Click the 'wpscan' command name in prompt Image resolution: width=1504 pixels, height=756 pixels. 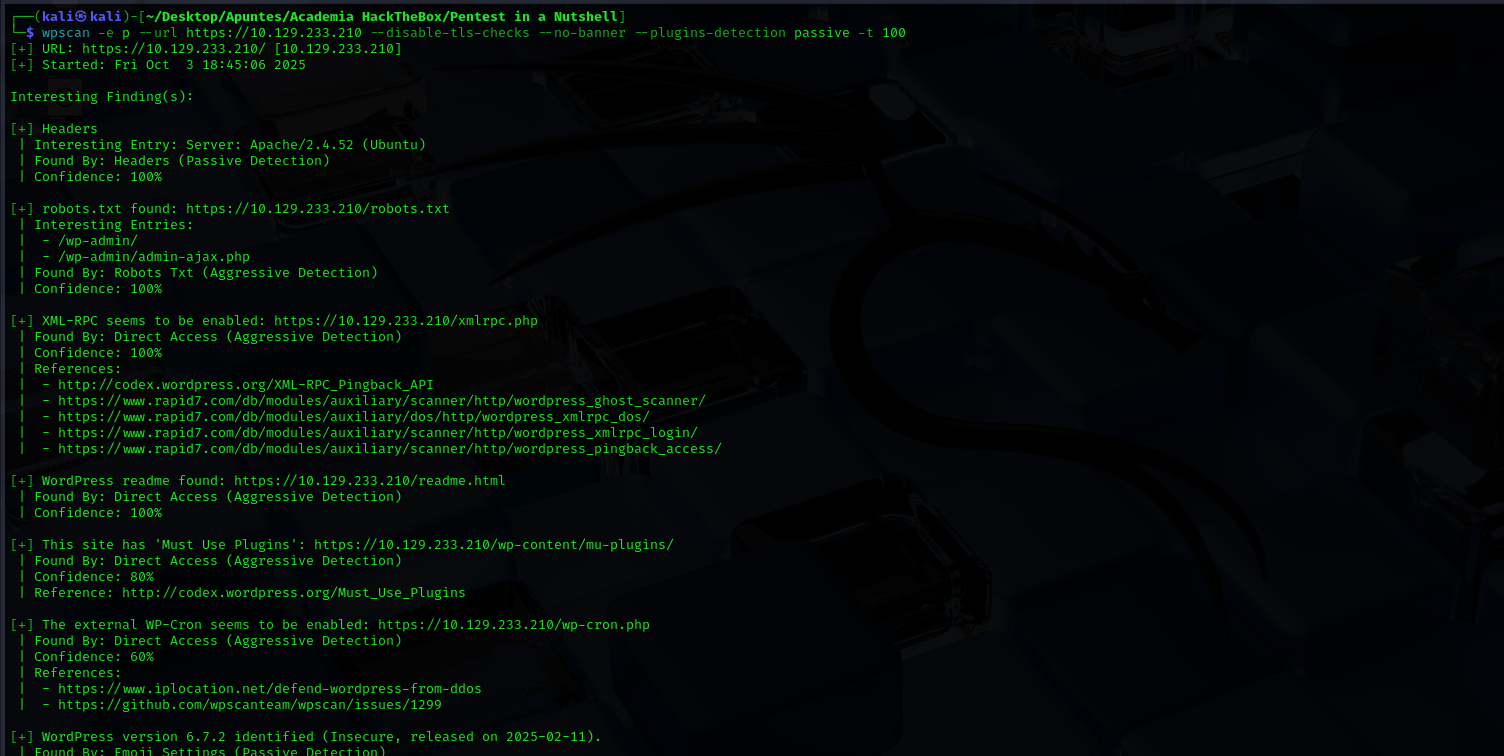tap(65, 33)
